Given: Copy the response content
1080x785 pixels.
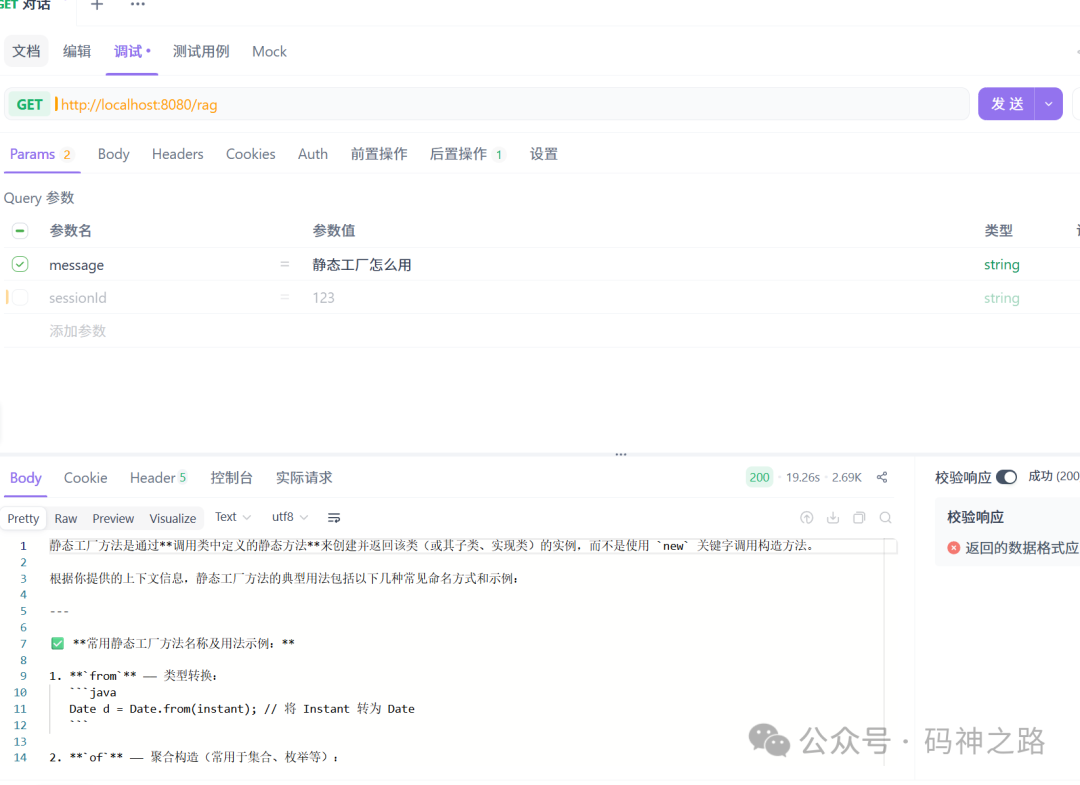Looking at the screenshot, I should pos(857,518).
